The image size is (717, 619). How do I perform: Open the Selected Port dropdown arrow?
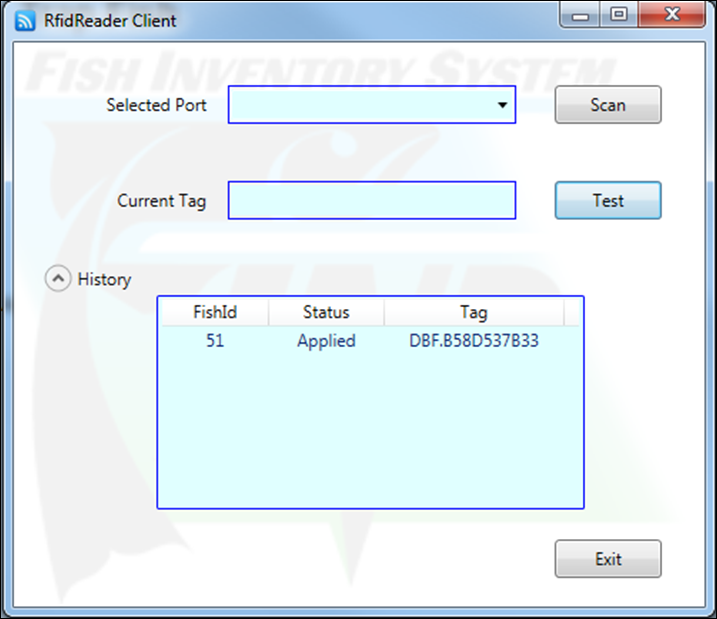click(502, 105)
